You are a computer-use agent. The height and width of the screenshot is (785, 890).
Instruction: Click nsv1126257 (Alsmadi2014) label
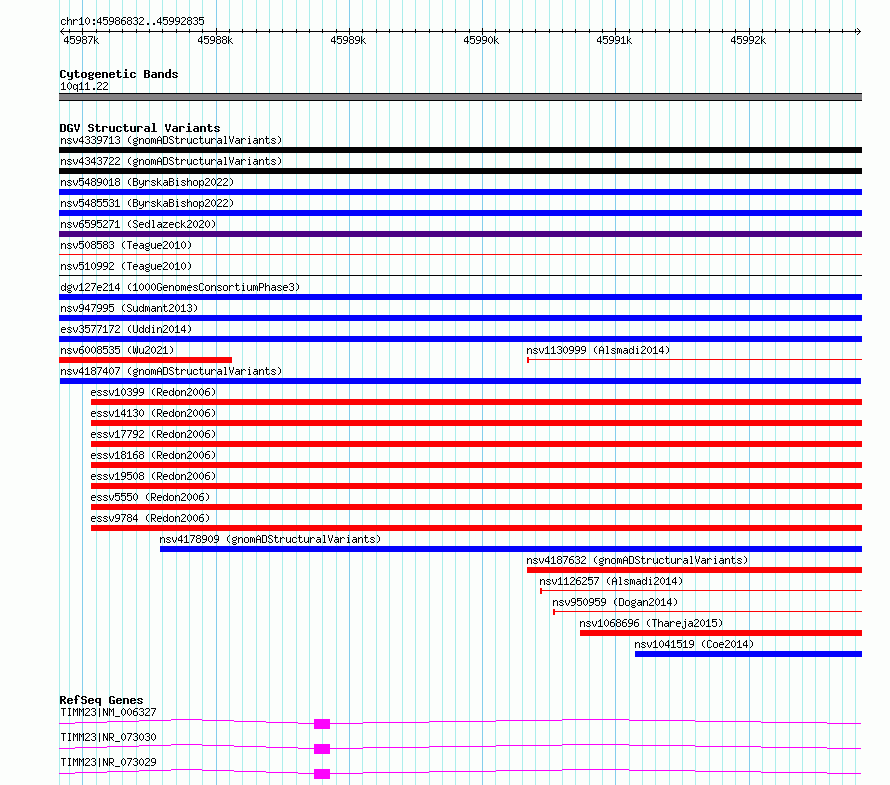click(x=611, y=581)
